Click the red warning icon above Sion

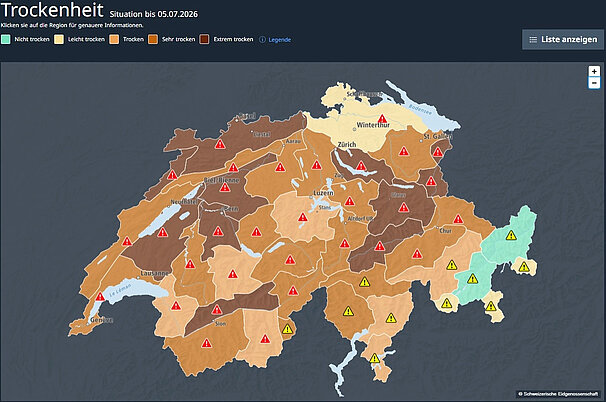[217, 310]
